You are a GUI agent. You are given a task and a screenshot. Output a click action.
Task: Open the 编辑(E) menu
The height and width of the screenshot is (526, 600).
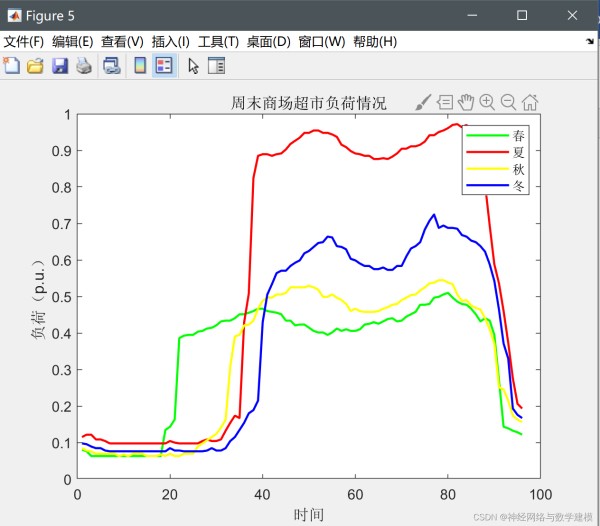pos(73,41)
